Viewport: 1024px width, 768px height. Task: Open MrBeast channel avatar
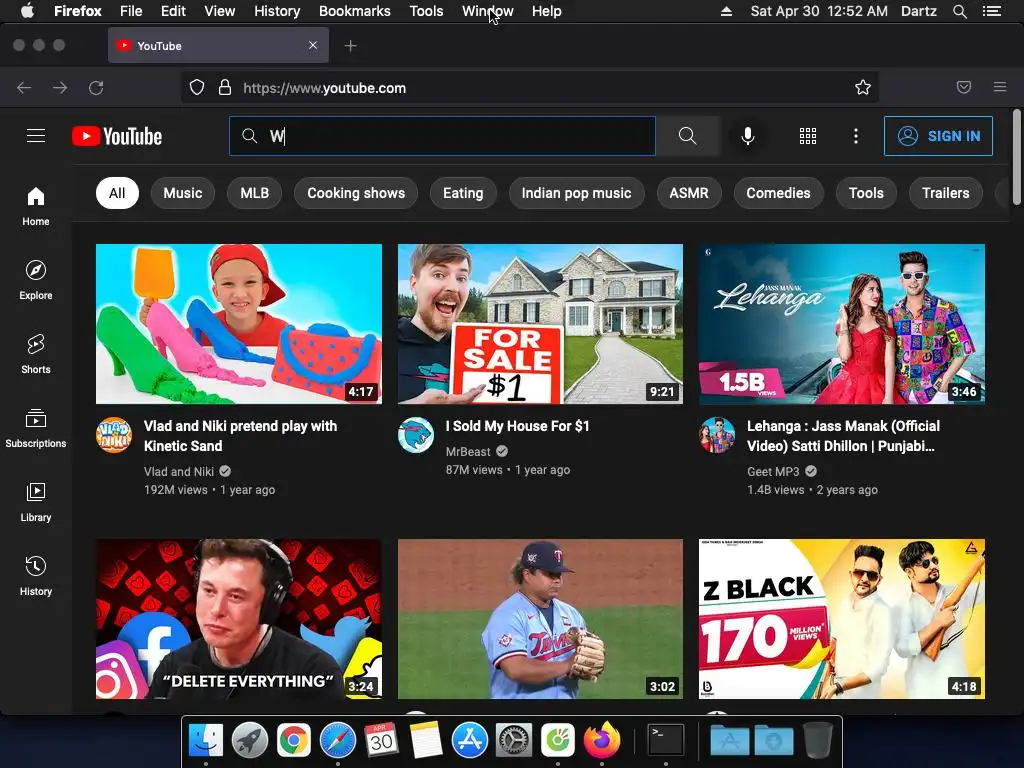click(x=416, y=435)
